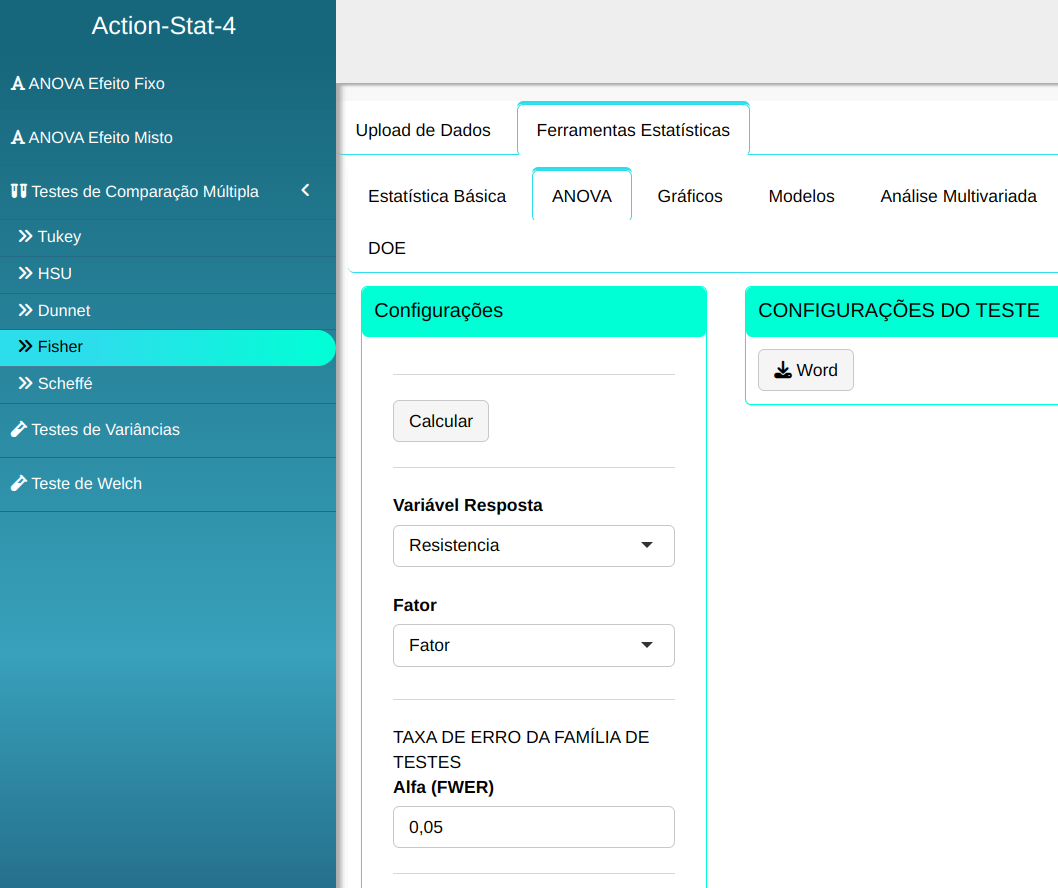Viewport: 1058px width, 888px height.
Task: Click the Testes de Variâncias eraser icon
Action: (x=18, y=430)
